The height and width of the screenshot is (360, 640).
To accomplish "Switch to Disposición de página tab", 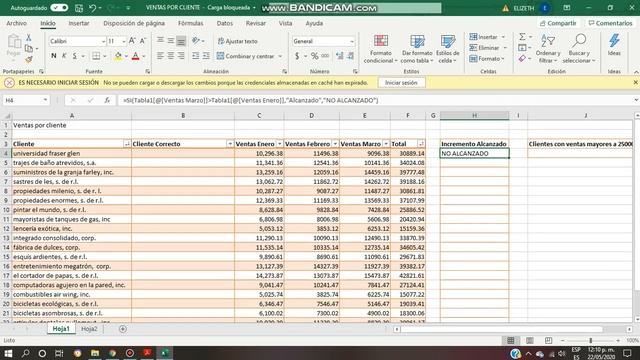I will [134, 23].
